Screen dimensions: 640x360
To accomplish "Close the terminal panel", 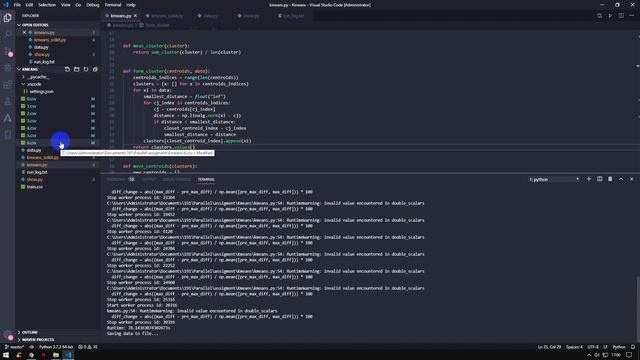I will tap(631, 179).
